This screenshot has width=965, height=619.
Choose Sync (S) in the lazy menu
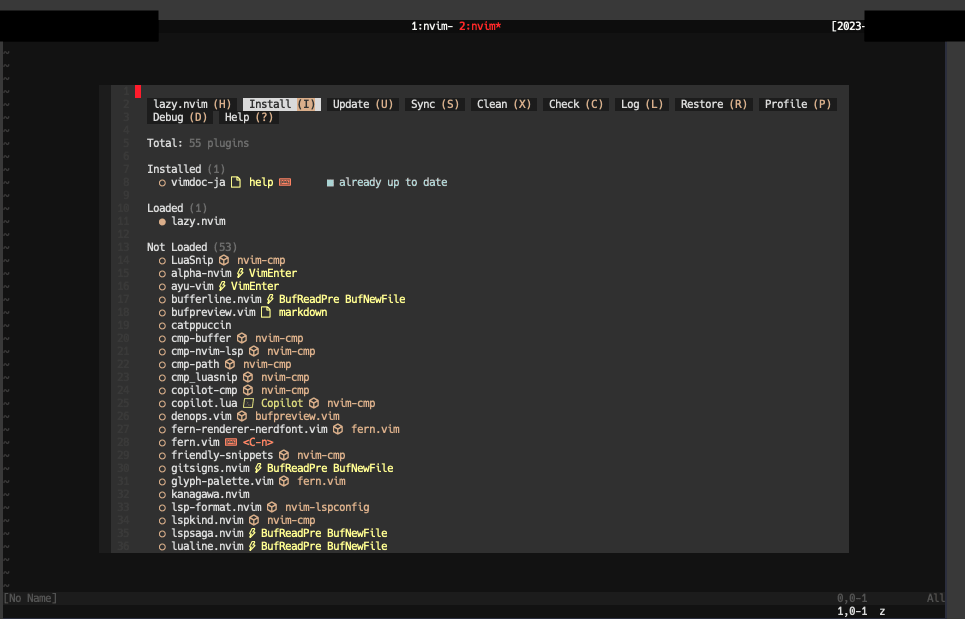[x=434, y=104]
